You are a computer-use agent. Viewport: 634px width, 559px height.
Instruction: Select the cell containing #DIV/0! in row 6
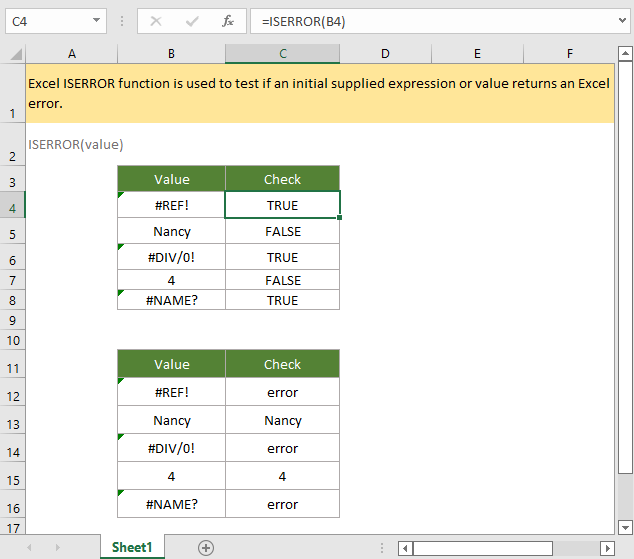tap(171, 257)
